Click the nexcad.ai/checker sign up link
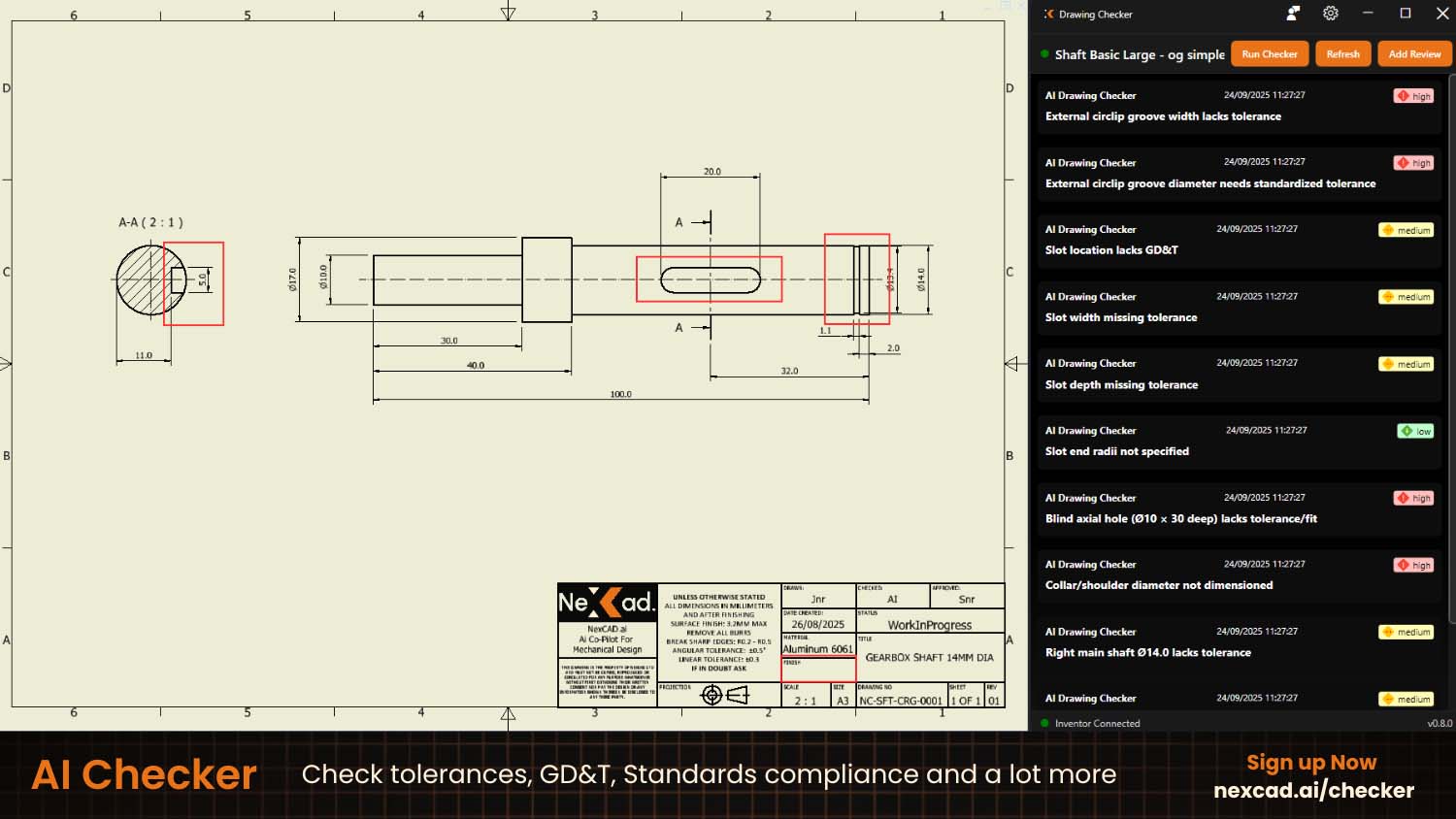Screen dimensions: 1456x819 point(1314,790)
